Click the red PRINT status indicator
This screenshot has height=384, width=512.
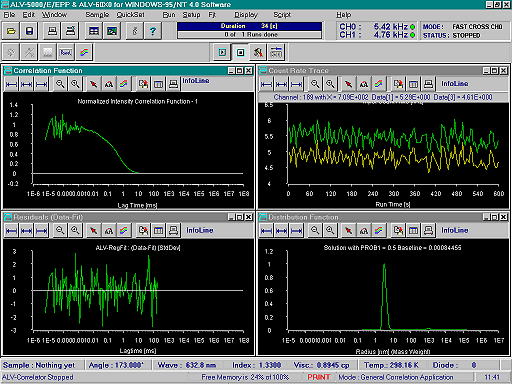[319, 377]
